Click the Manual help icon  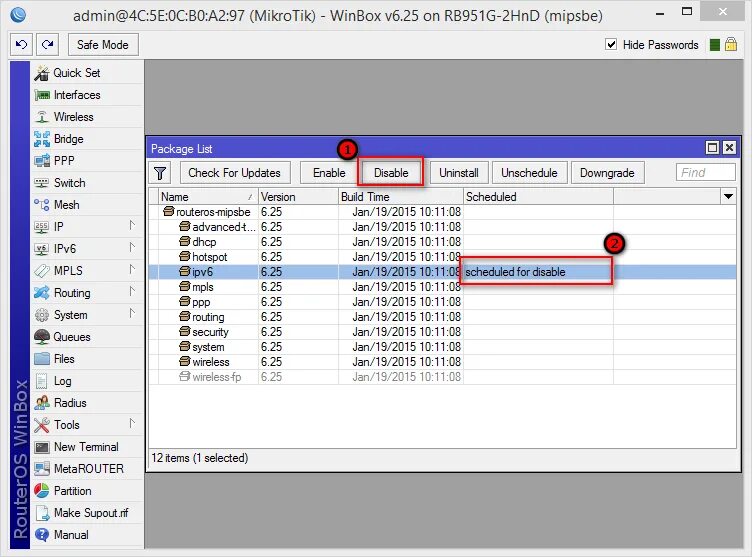(42, 535)
